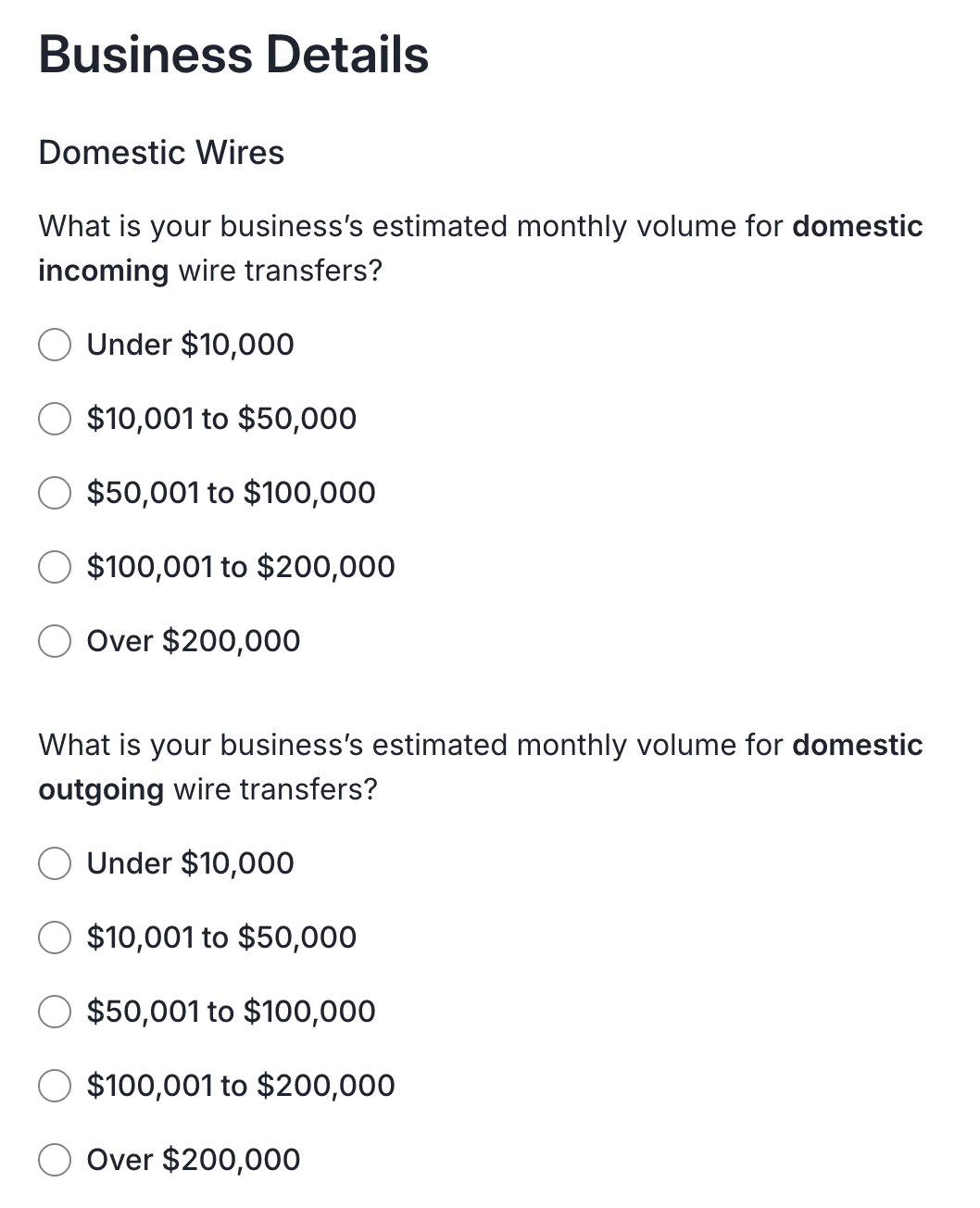The image size is (980, 1208).
Task: Choose 'Over $200,000' for outgoing wire transfers
Action: pos(55,1160)
